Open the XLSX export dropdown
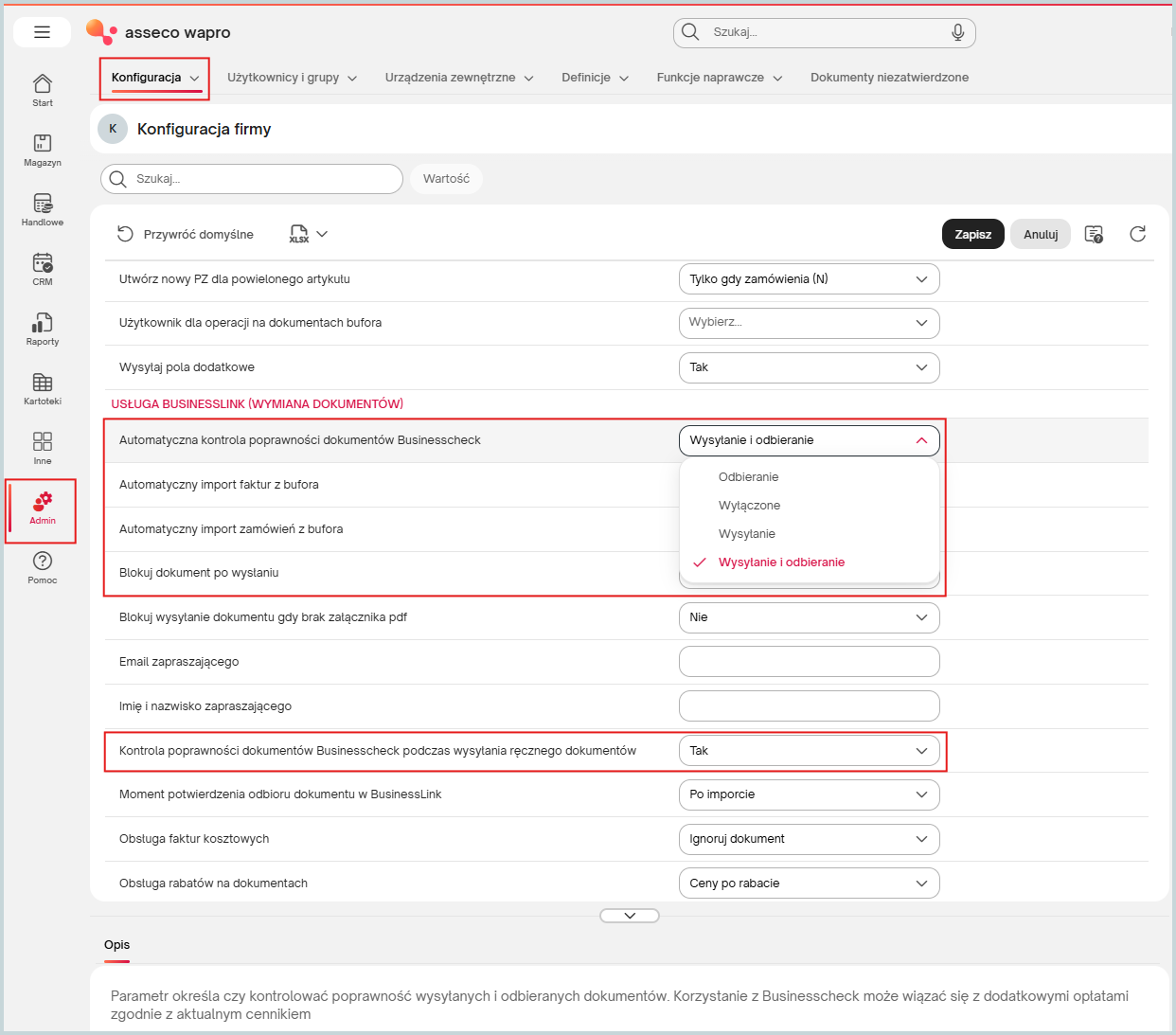Viewport: 1176px width, 1035px height. tap(309, 234)
